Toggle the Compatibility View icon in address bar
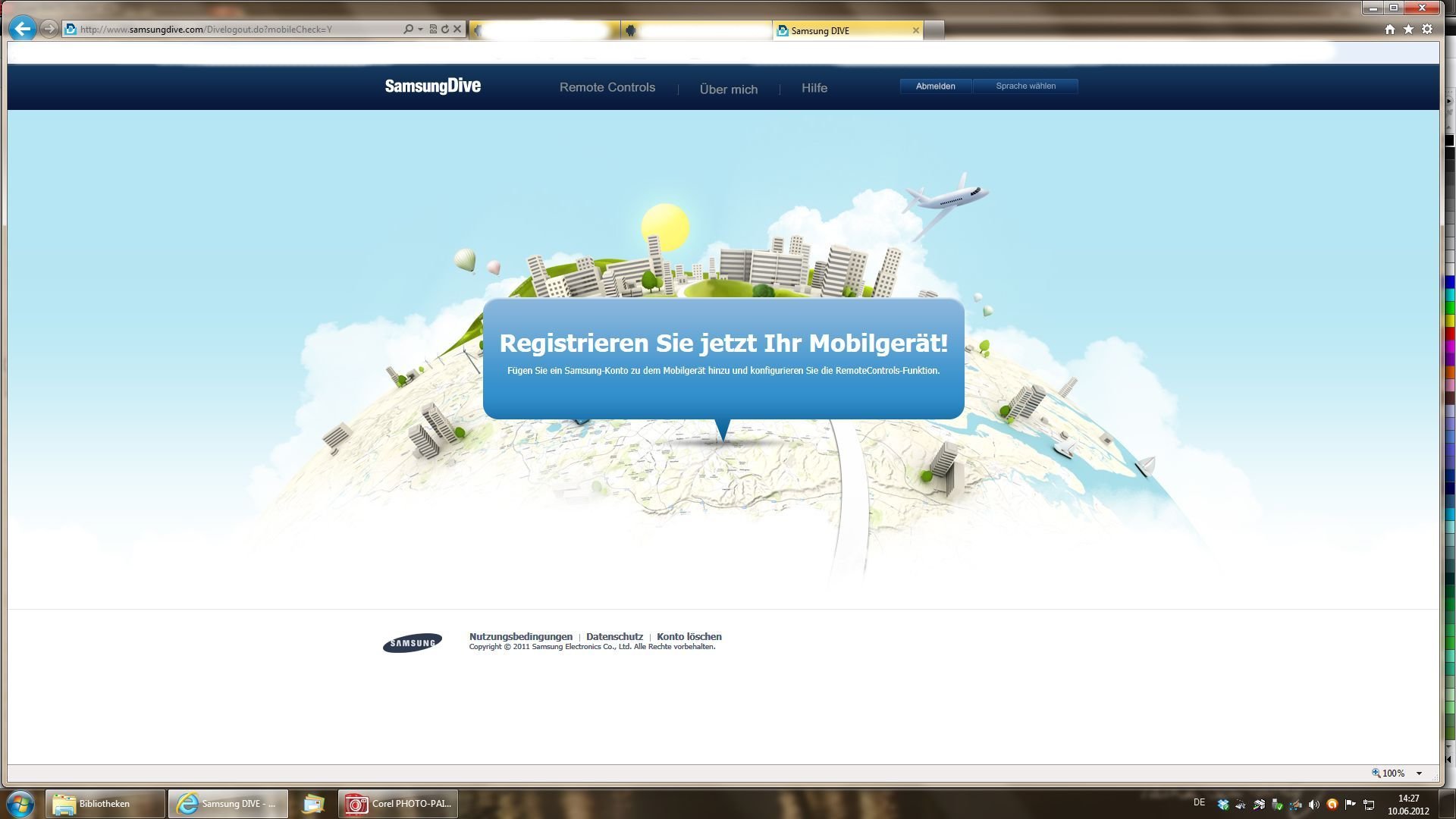The height and width of the screenshot is (819, 1456). [433, 29]
